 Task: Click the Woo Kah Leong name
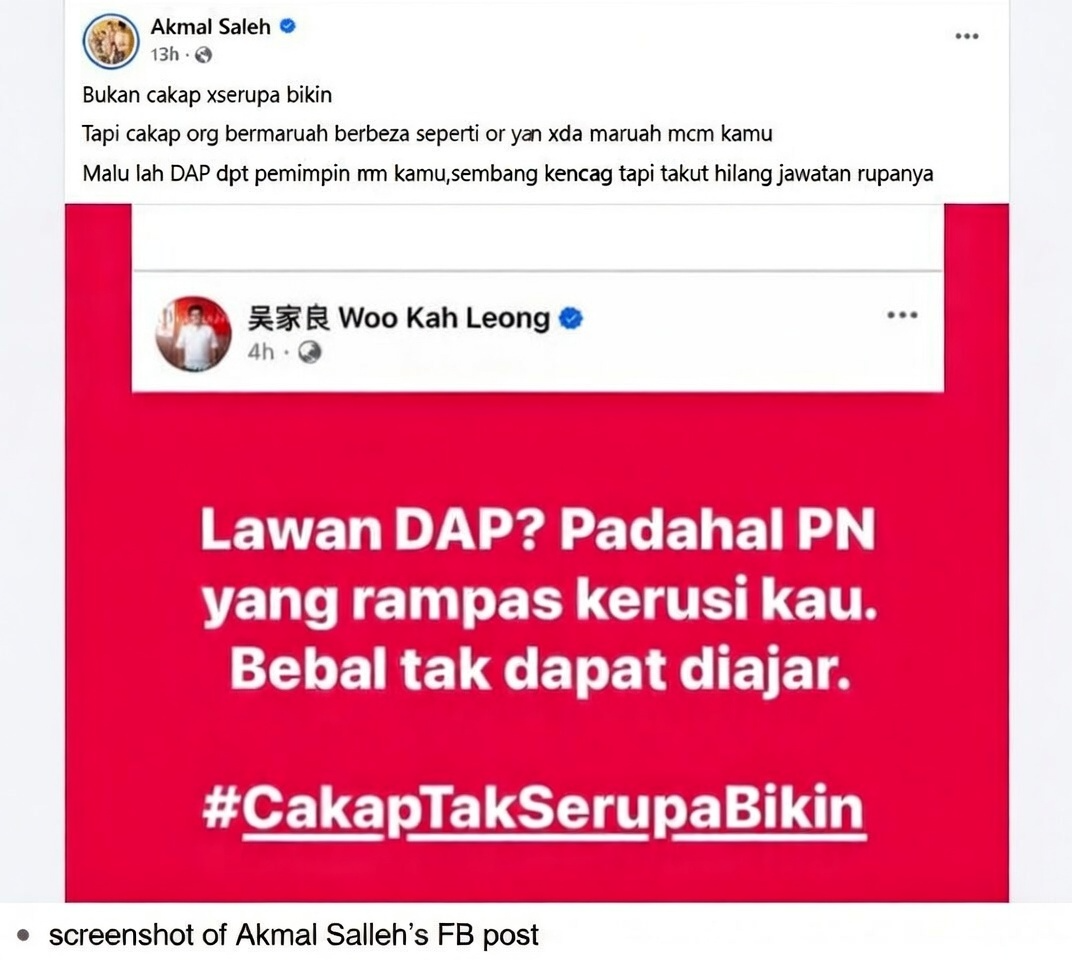(399, 319)
